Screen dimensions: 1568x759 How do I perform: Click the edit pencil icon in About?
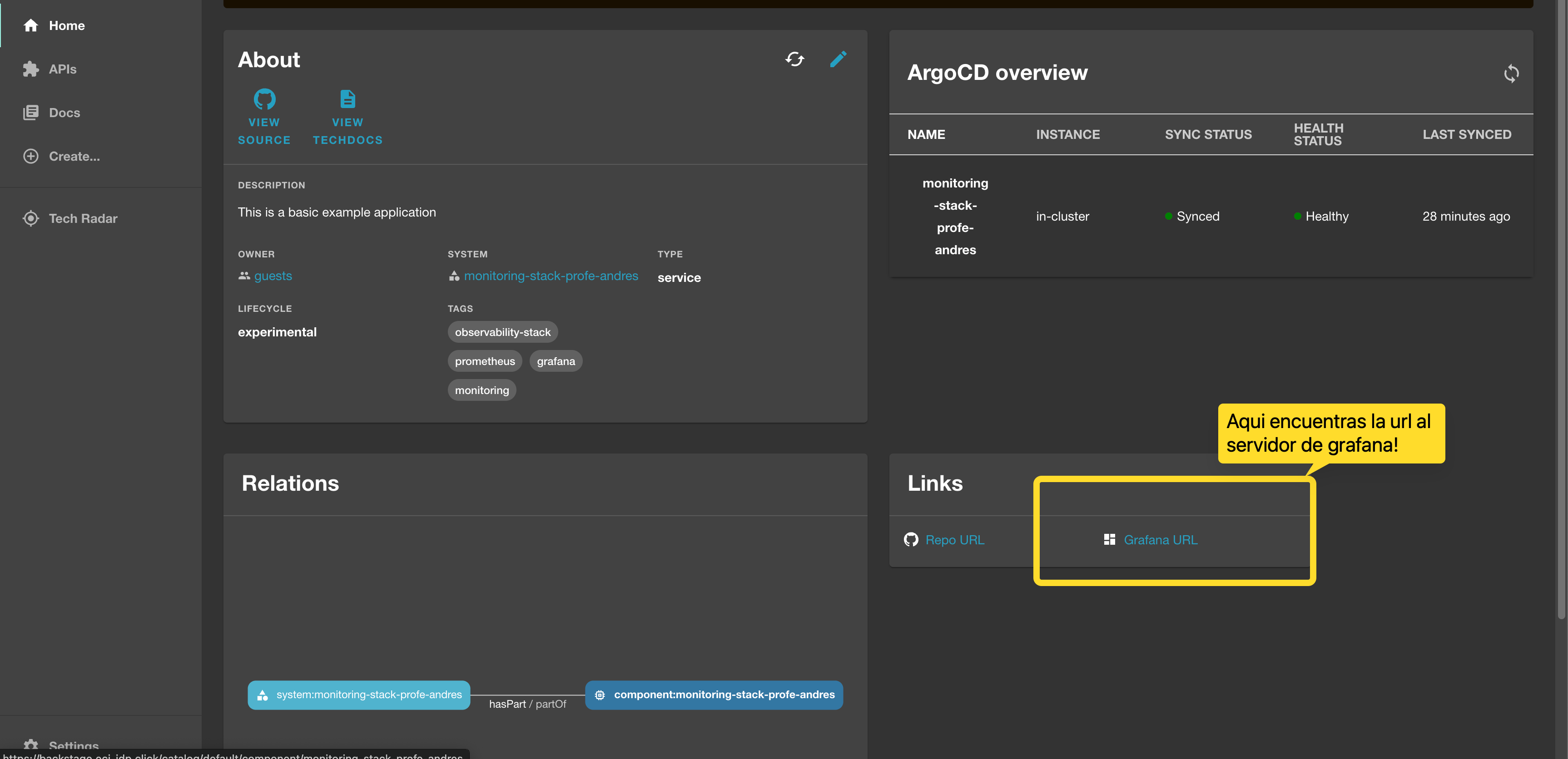point(838,59)
